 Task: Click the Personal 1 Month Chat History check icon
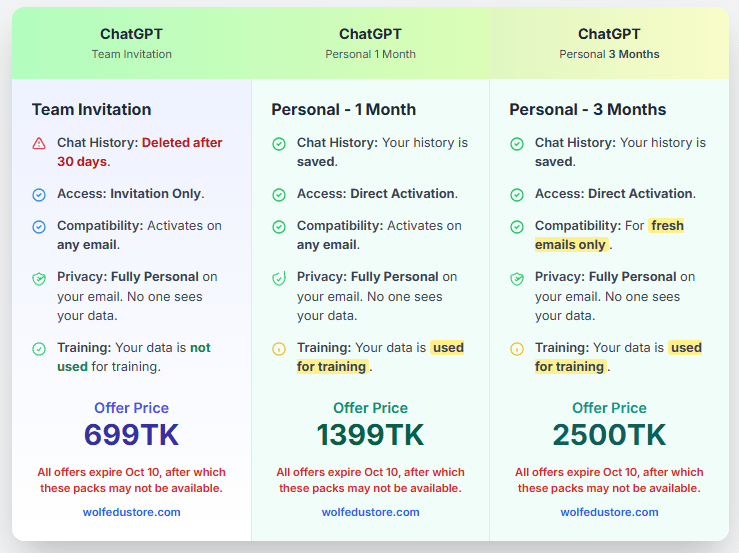pos(279,144)
